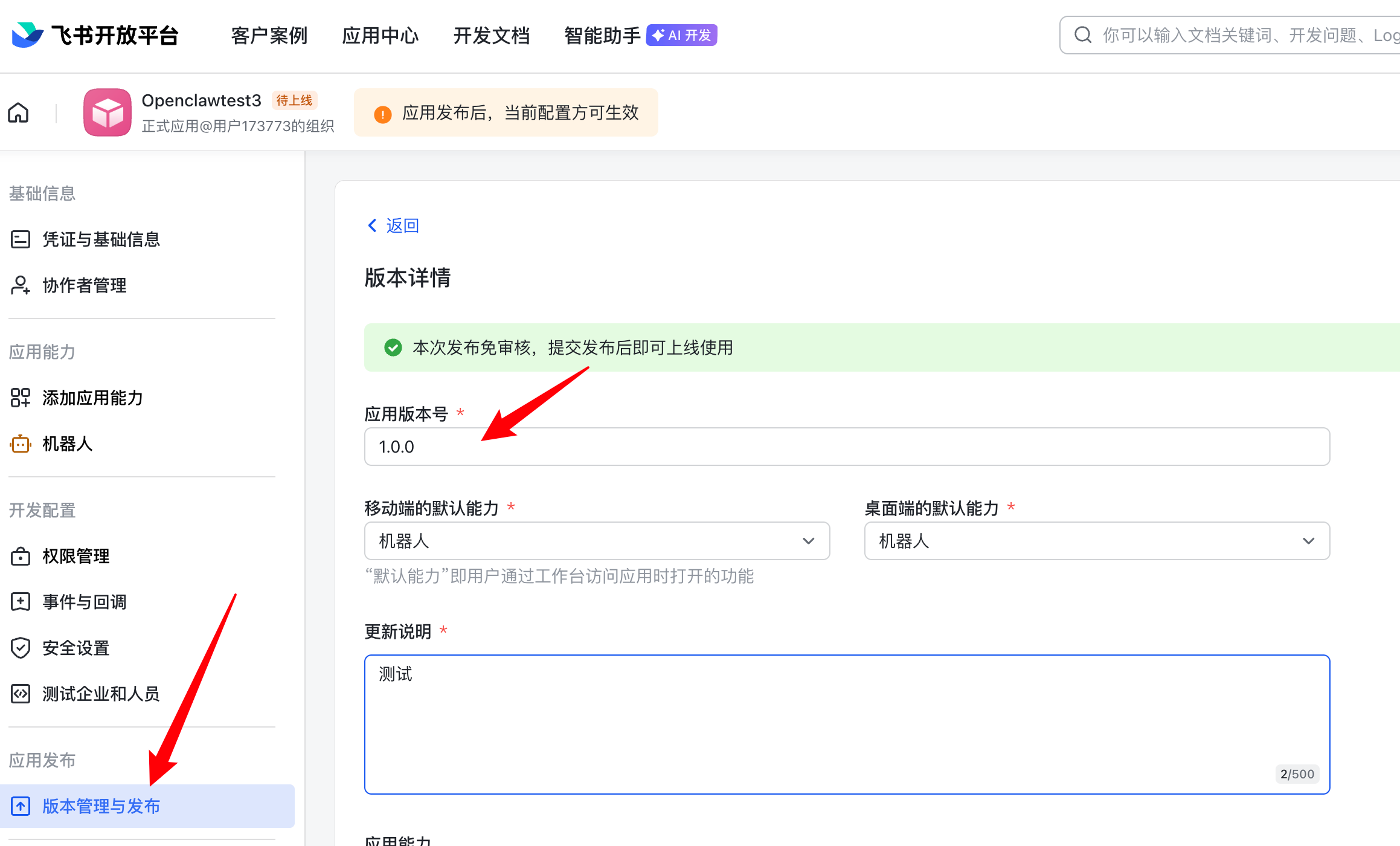Click the top documentation search box

pos(1238,35)
